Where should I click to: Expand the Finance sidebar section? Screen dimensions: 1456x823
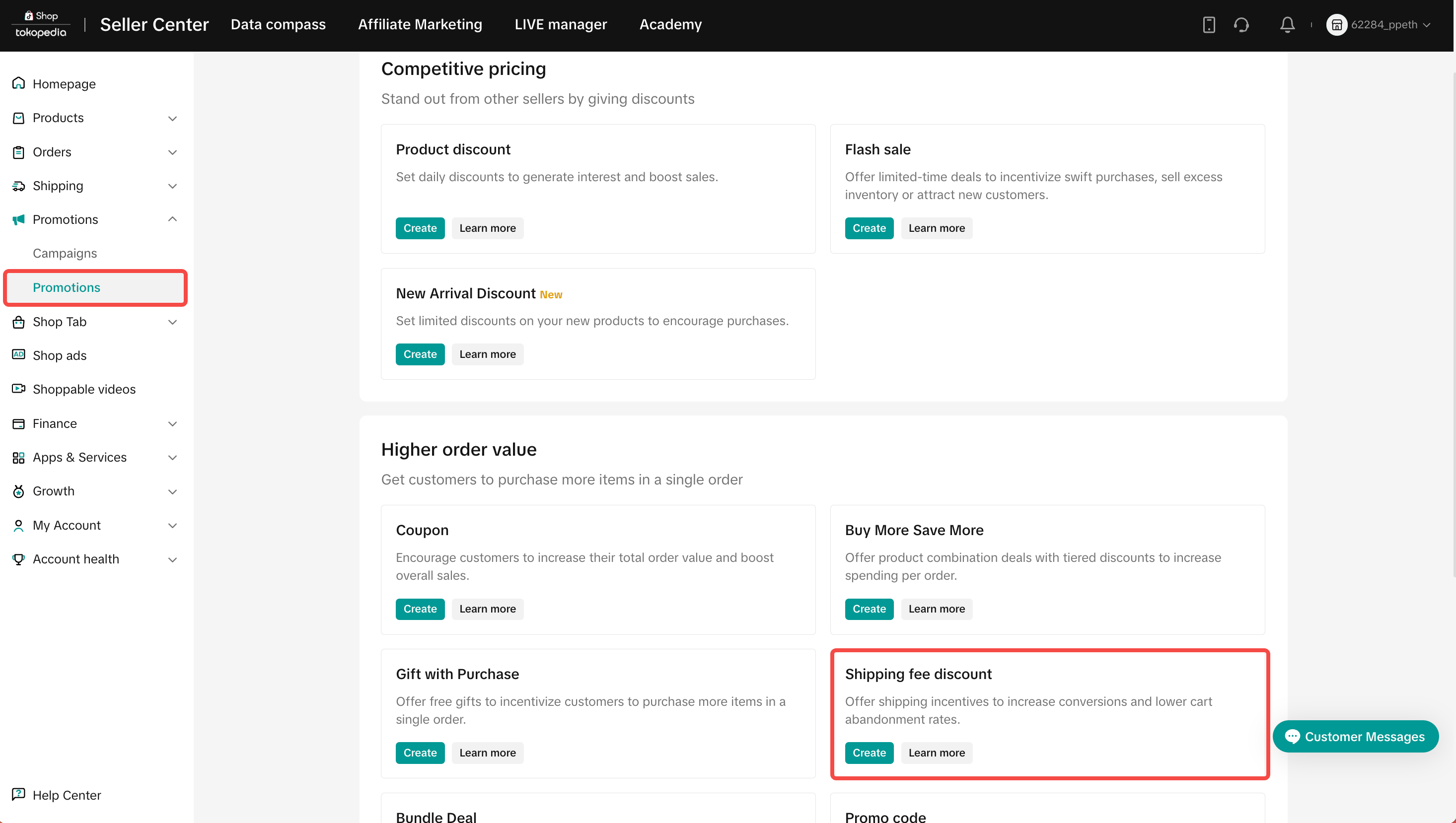(x=172, y=423)
